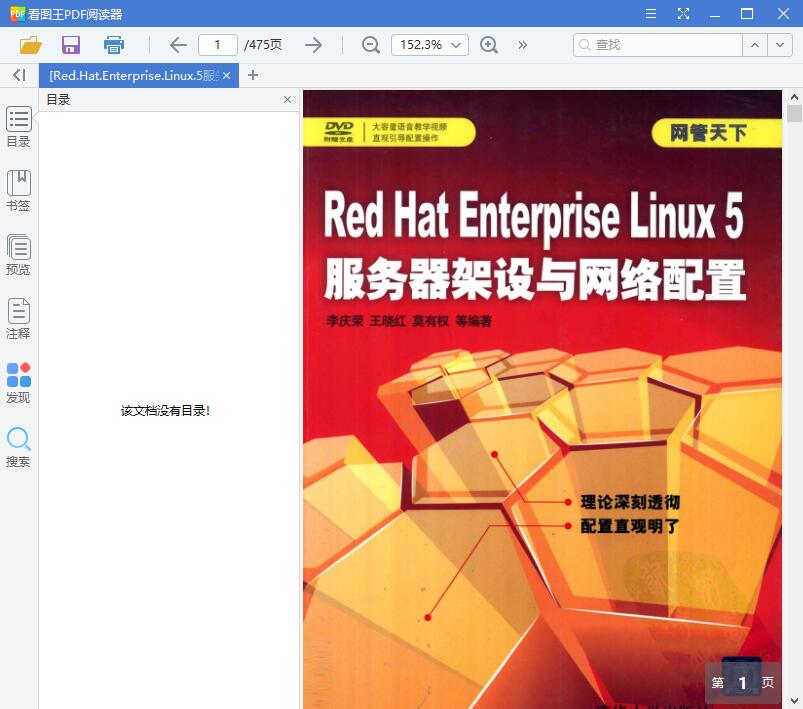Close the 看图王PDF阅读器 window
Image resolution: width=803 pixels, height=709 pixels.
783,13
